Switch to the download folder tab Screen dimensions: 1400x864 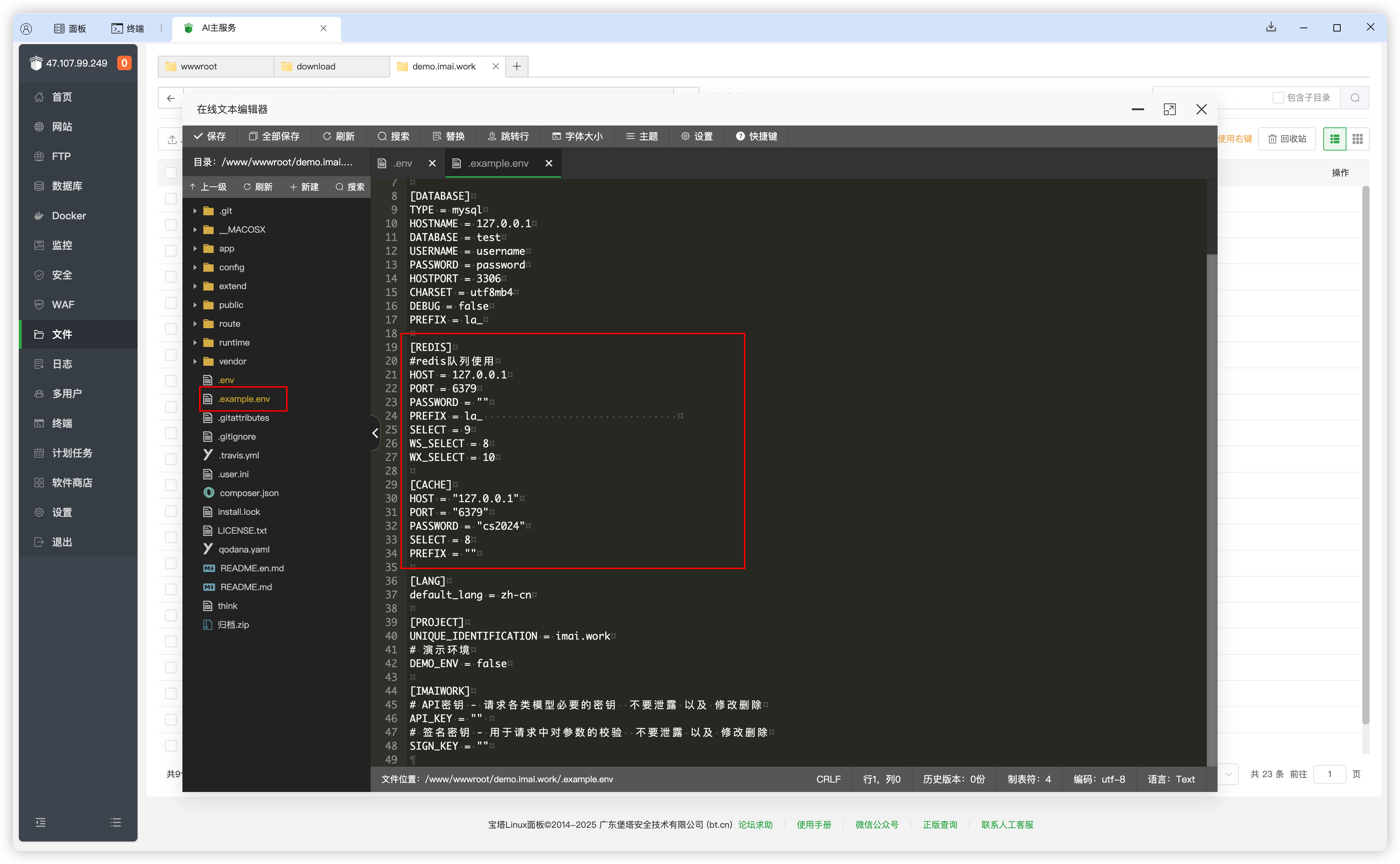pyautogui.click(x=316, y=66)
